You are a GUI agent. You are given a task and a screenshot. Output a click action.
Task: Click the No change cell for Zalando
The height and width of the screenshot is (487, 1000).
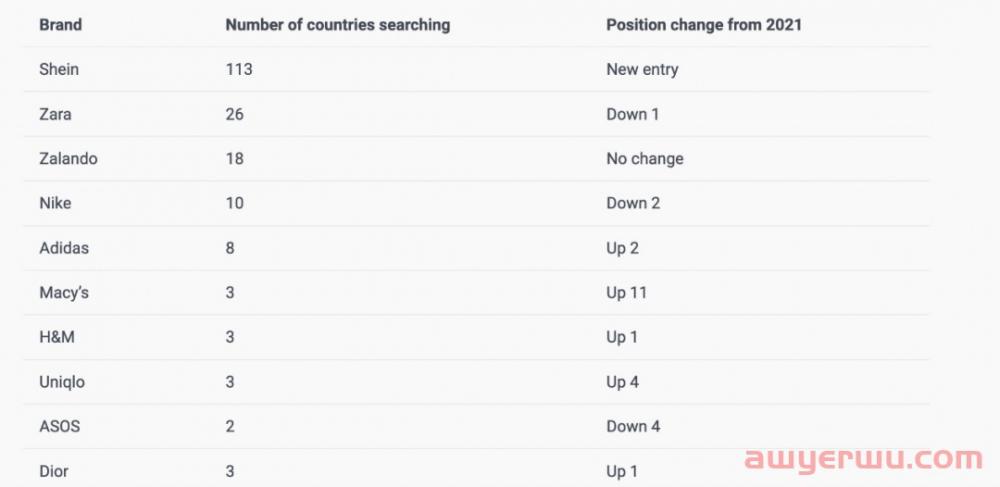click(645, 159)
